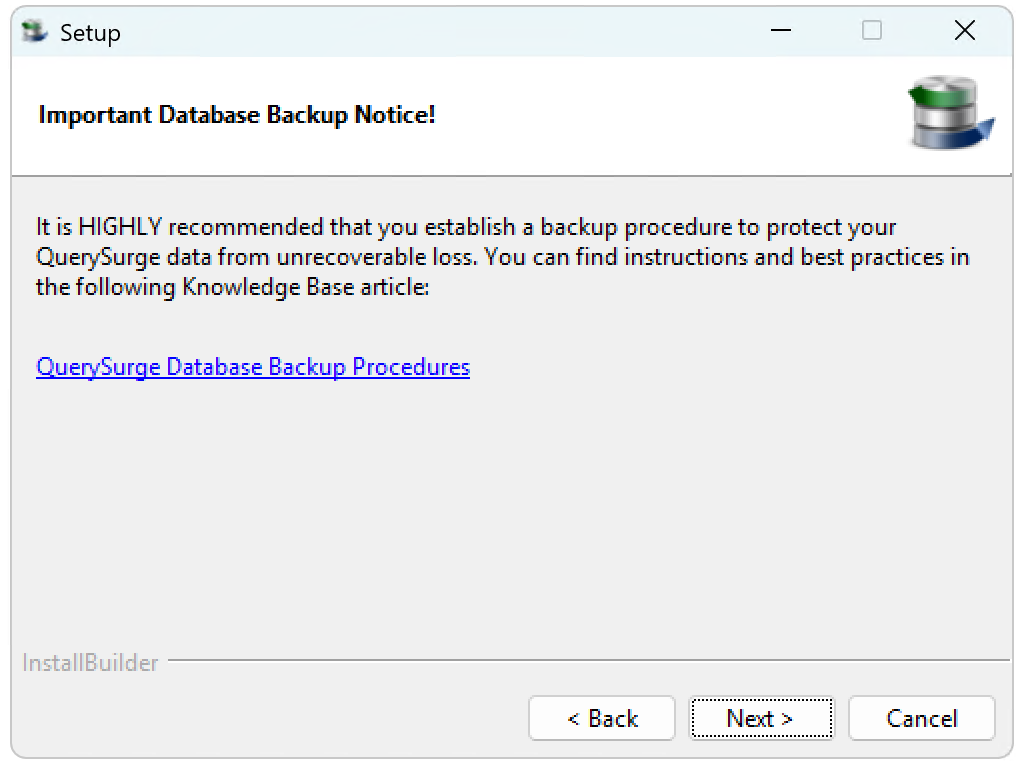The width and height of the screenshot is (1019, 767).
Task: Click the Knowledge Base article text line
Action: pyautogui.click(x=233, y=287)
